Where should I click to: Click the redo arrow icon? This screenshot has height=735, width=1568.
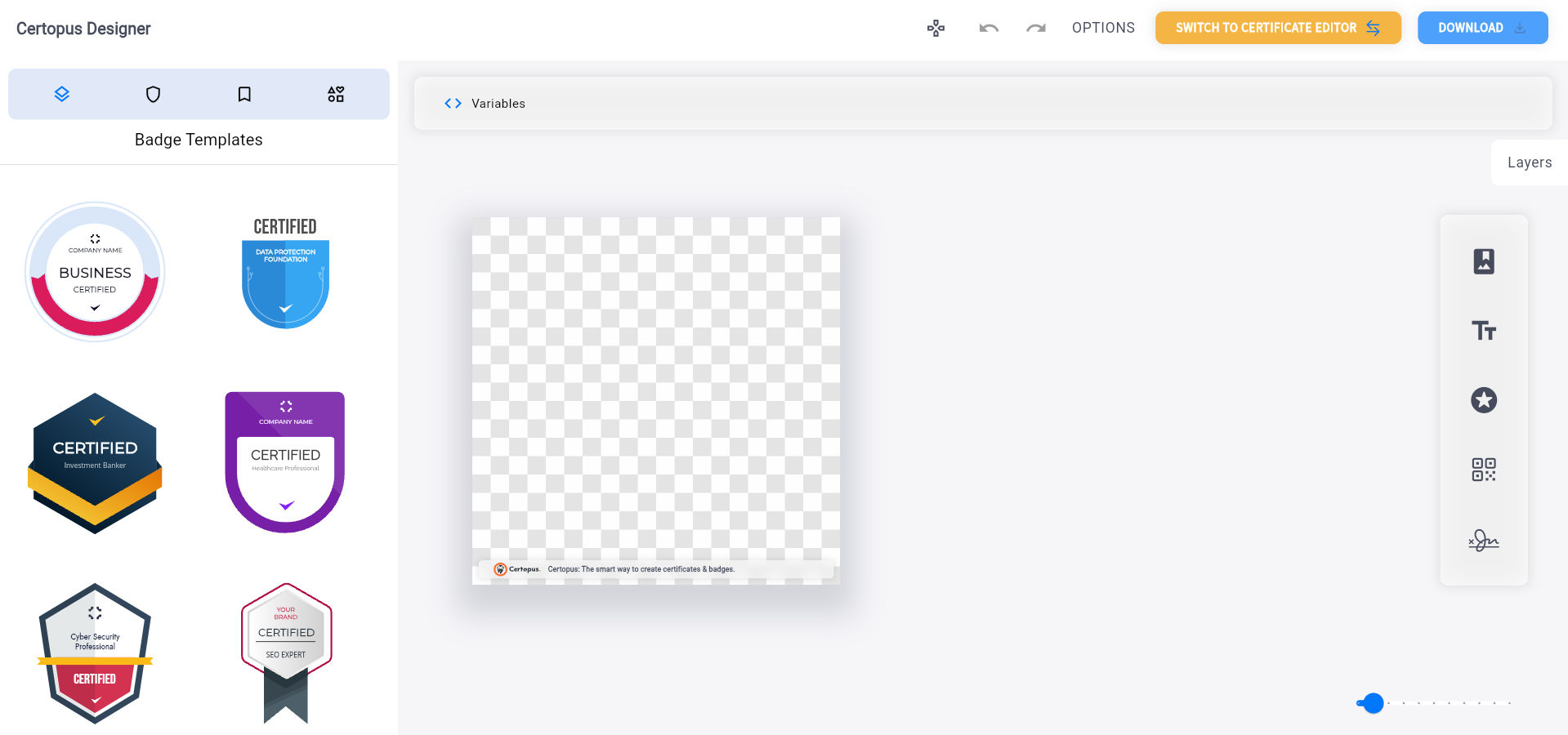(1036, 28)
